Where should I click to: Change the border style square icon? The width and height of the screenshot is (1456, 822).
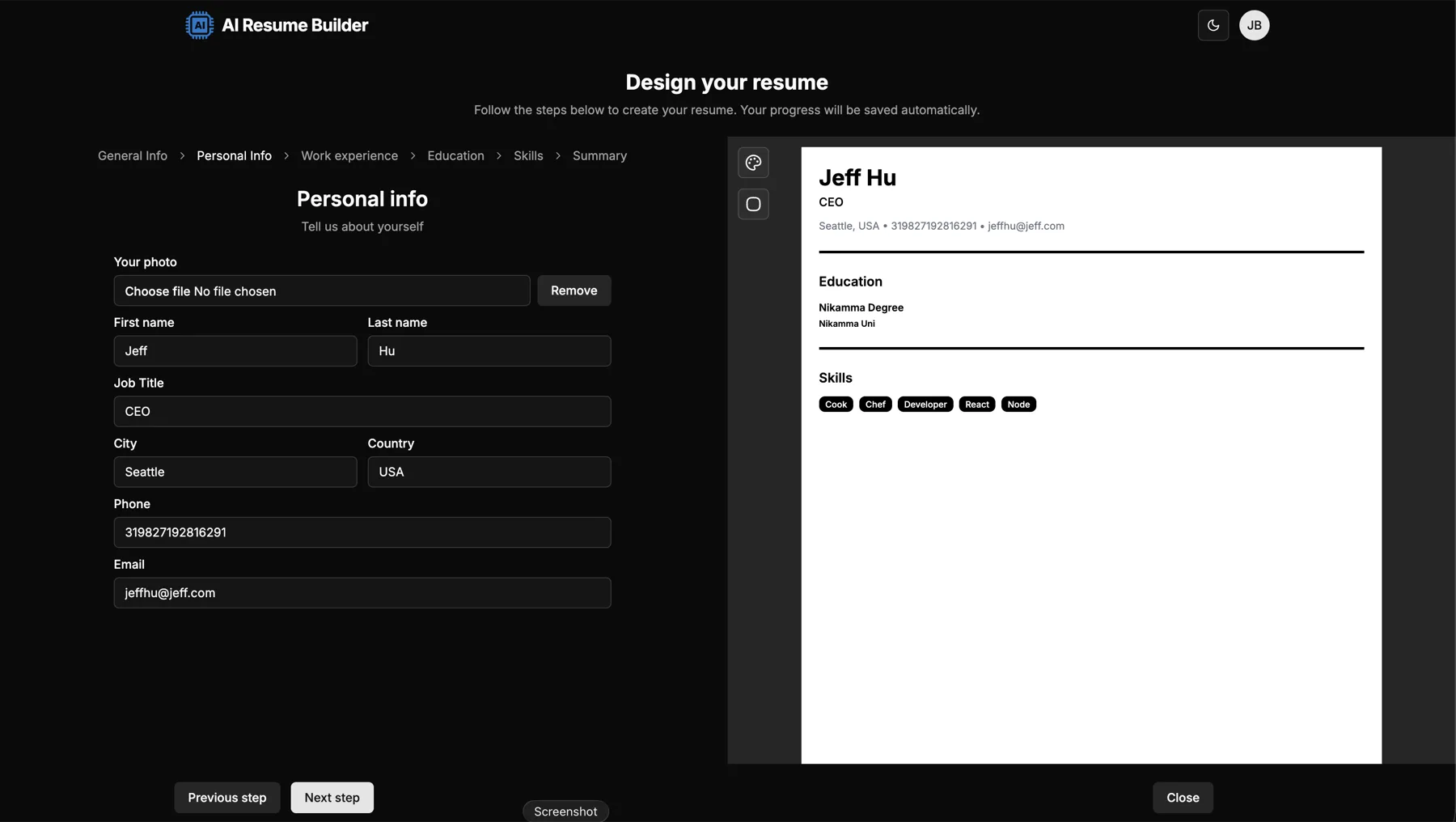pyautogui.click(x=753, y=204)
